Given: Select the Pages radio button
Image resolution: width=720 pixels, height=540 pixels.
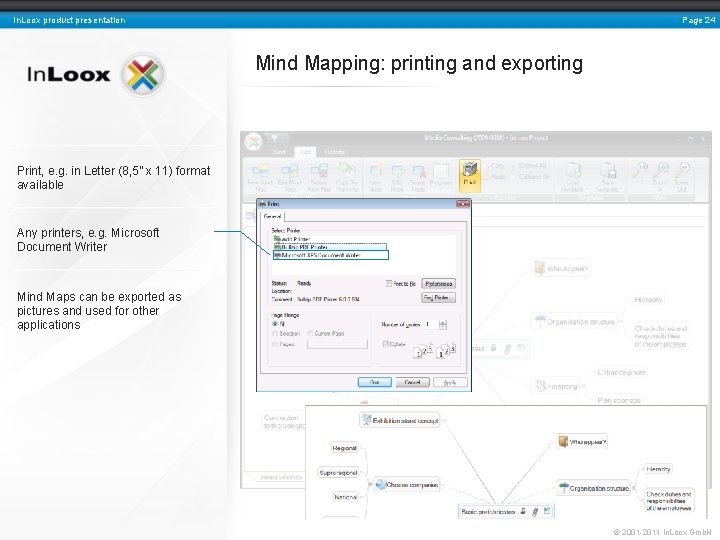Looking at the screenshot, I should click(x=275, y=344).
